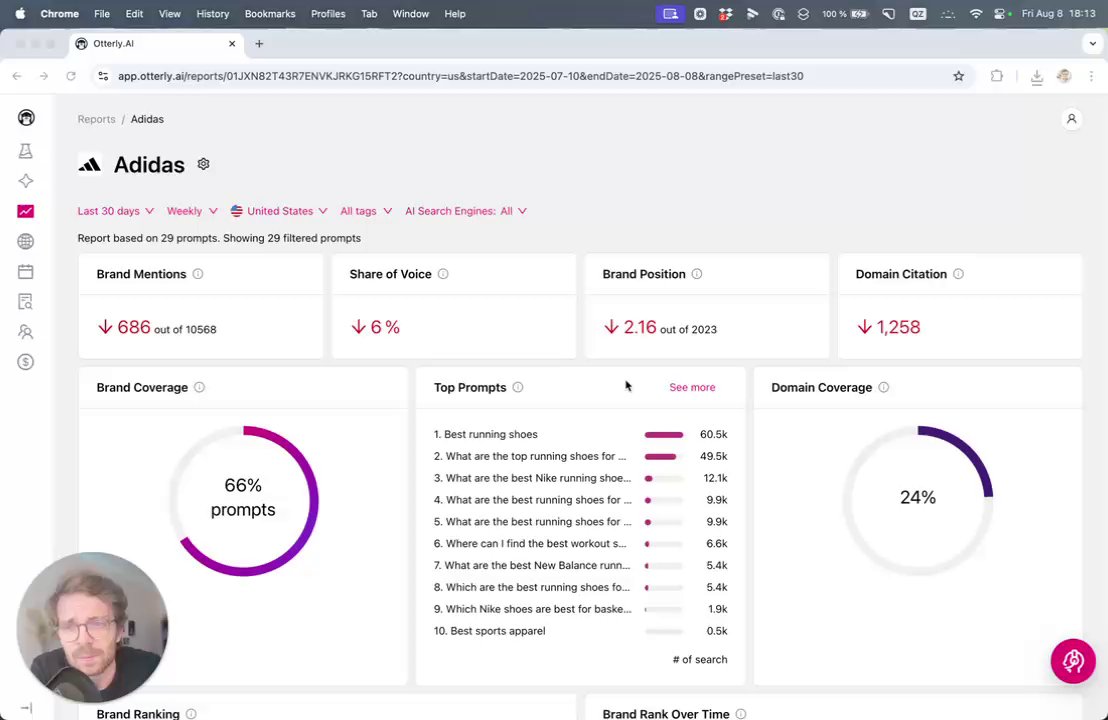Open the Bookmarks menu
Screen dimensions: 1108x720
pos(270,13)
